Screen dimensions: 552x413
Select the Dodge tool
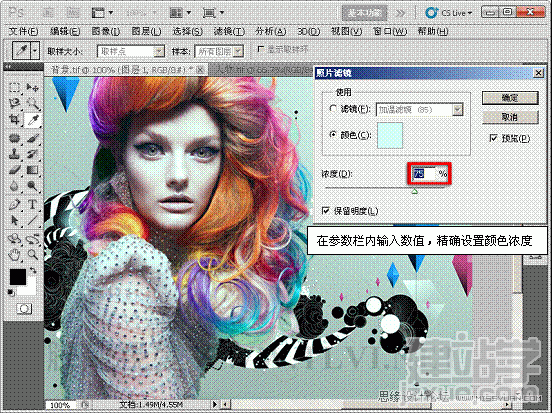32,186
